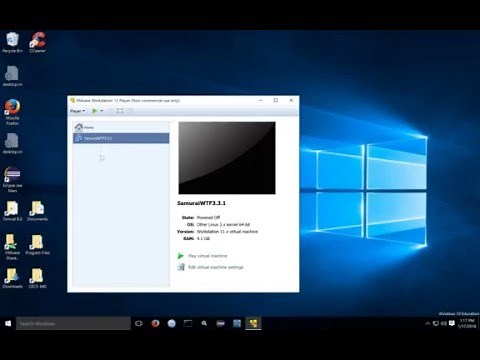Click the magnifier taskbar icon
480x360 pixels.
tap(204, 323)
